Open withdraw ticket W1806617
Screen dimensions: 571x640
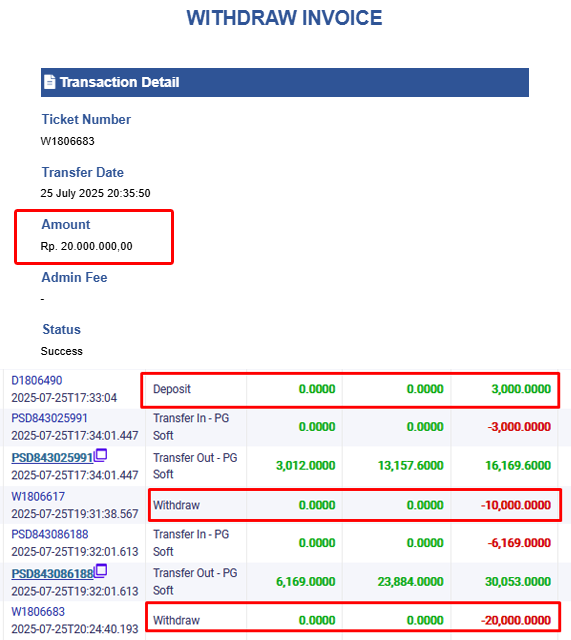click(38, 496)
